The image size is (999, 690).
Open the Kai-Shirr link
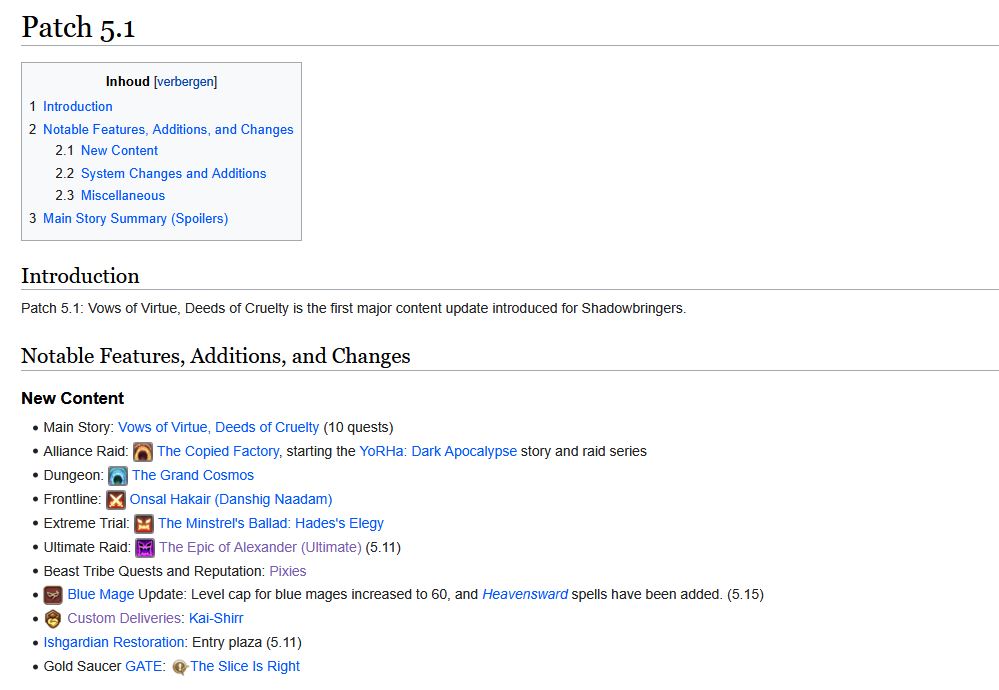tap(216, 619)
